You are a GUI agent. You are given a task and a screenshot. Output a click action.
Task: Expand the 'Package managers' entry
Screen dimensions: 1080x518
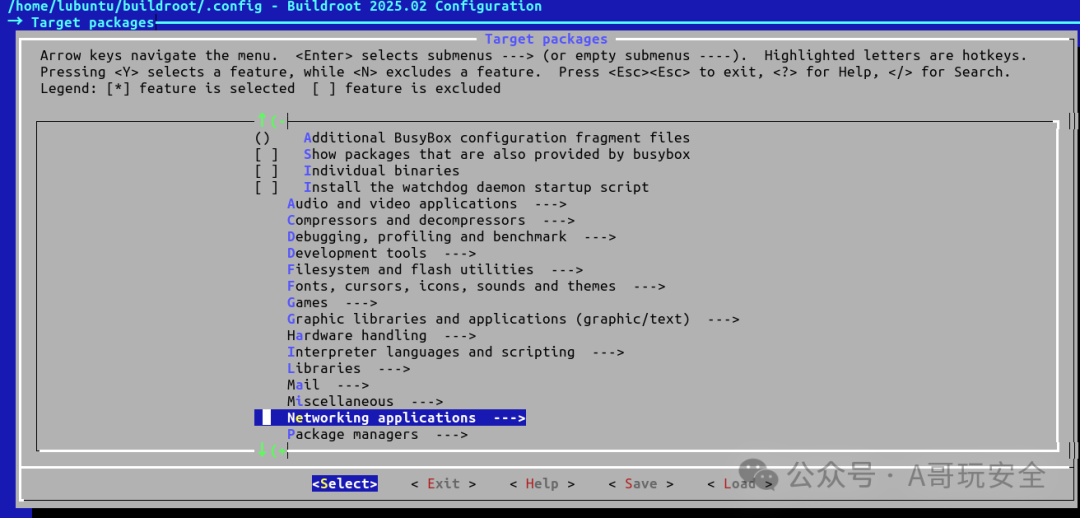point(377,435)
